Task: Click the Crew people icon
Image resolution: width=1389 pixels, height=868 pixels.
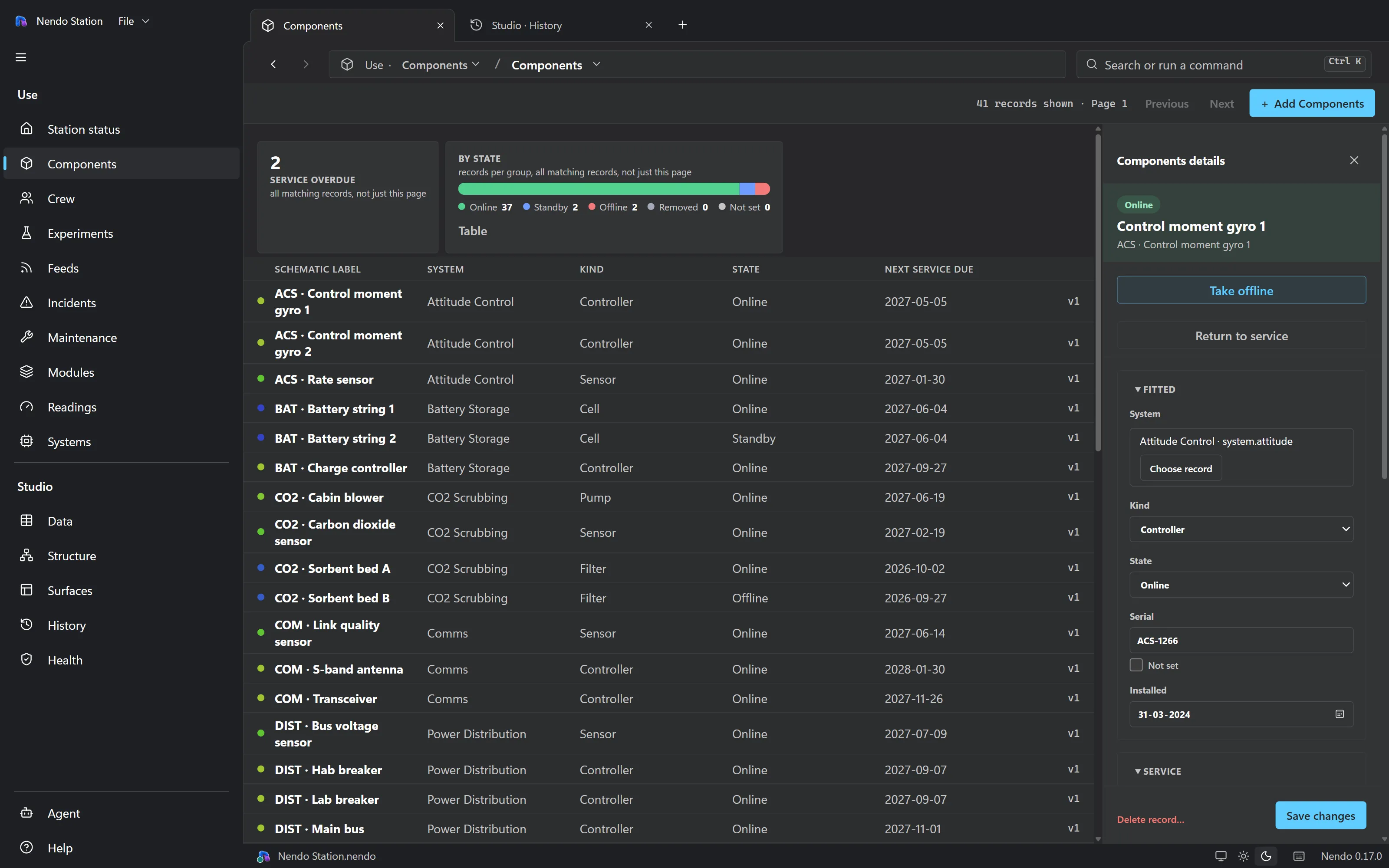Action: (26, 198)
